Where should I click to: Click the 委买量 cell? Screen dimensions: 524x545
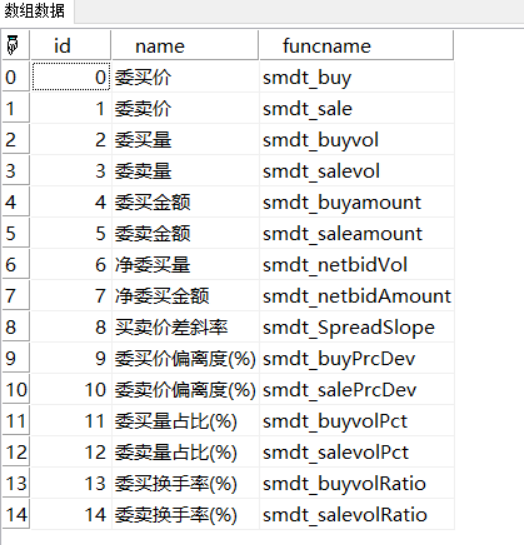click(186, 139)
